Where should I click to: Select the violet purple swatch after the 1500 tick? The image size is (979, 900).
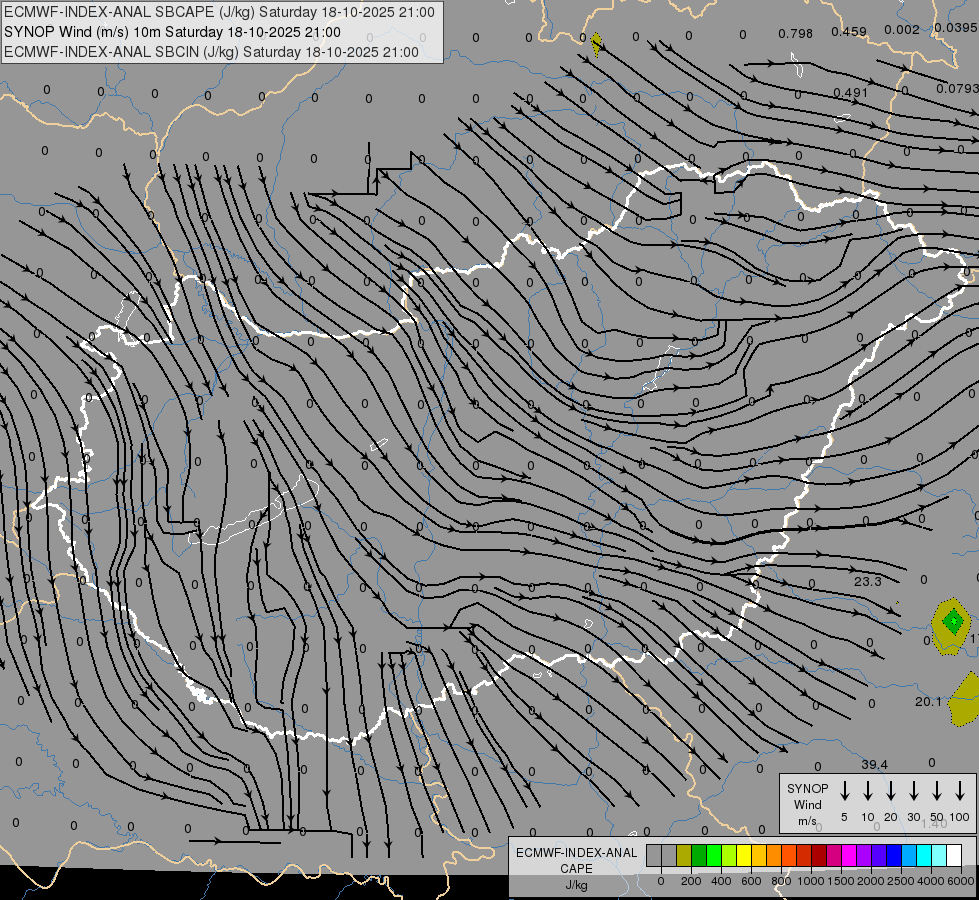pyautogui.click(x=863, y=855)
